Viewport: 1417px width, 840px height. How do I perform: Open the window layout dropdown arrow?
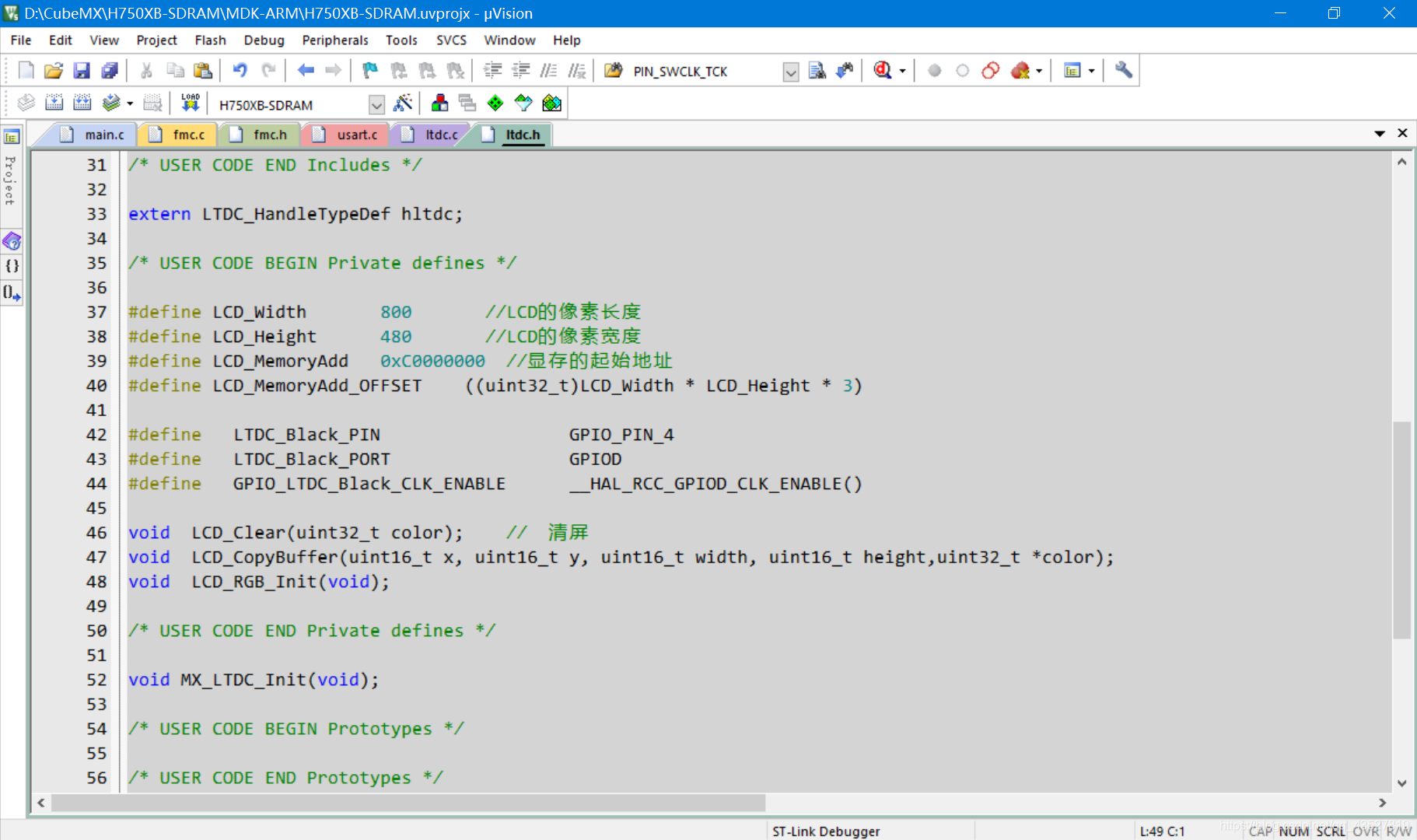pyautogui.click(x=1091, y=71)
